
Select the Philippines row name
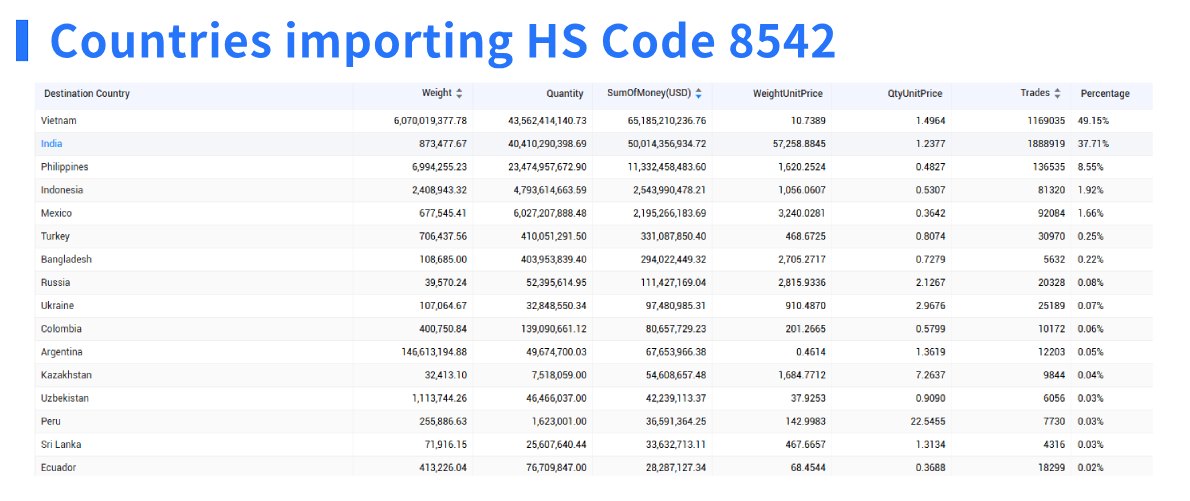pyautogui.click(x=65, y=167)
